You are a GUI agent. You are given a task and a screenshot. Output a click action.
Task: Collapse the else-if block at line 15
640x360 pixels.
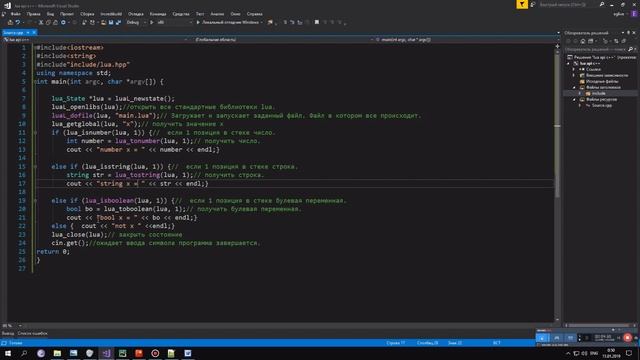36,167
